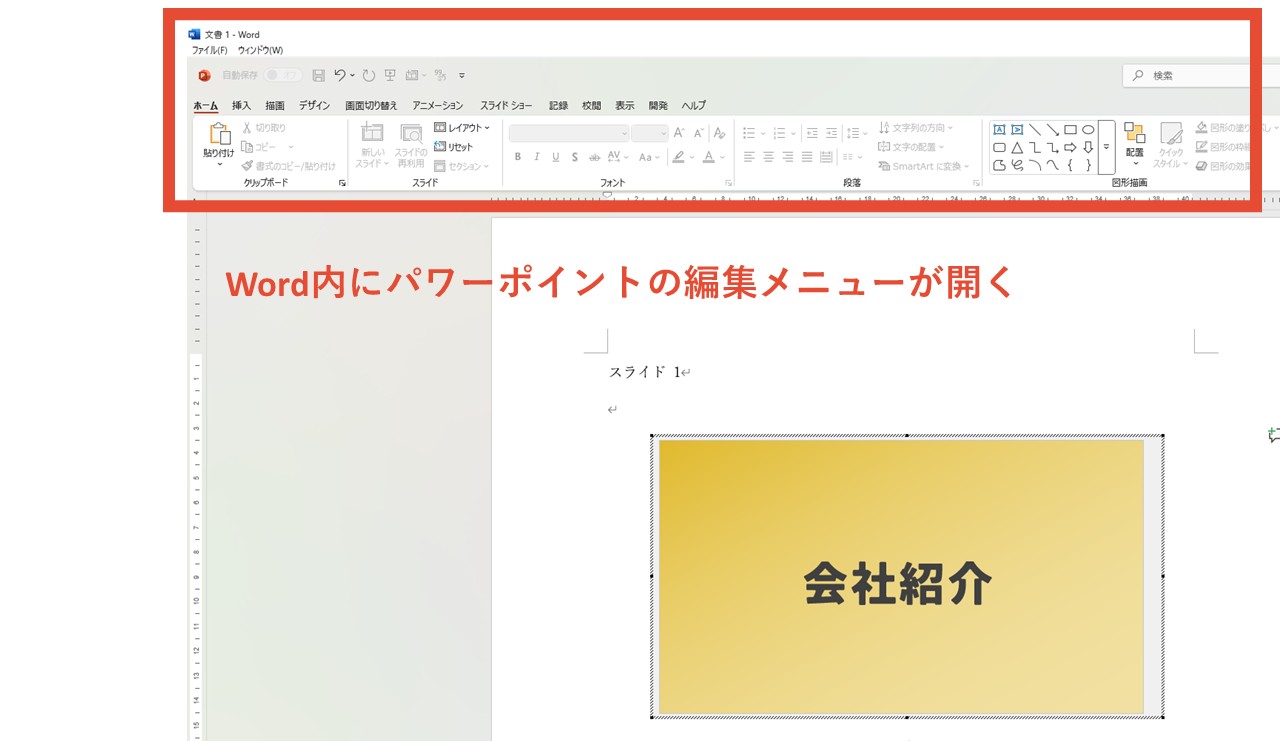Click text highlight color pen

[x=678, y=157]
